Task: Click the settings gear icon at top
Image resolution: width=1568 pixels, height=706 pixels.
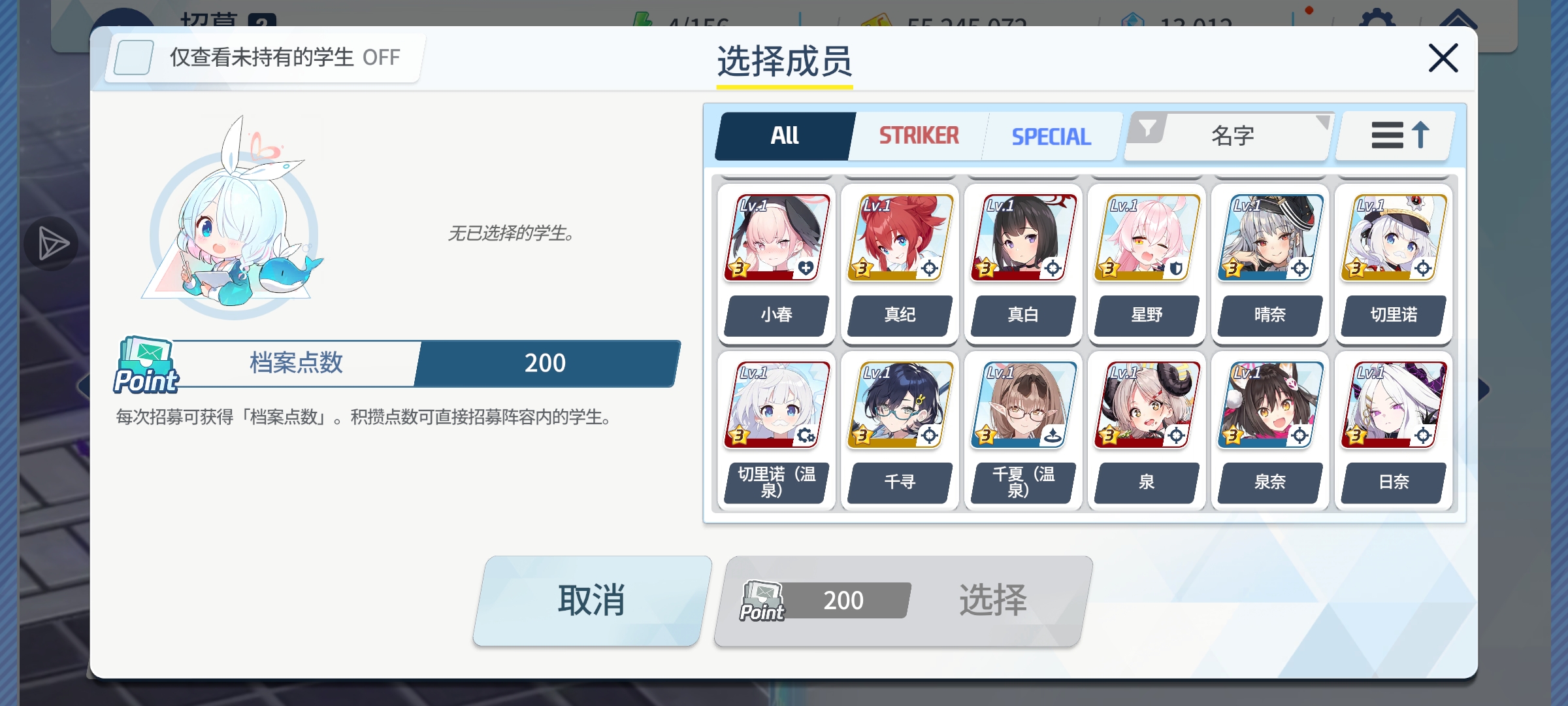Action: pyautogui.click(x=1377, y=20)
